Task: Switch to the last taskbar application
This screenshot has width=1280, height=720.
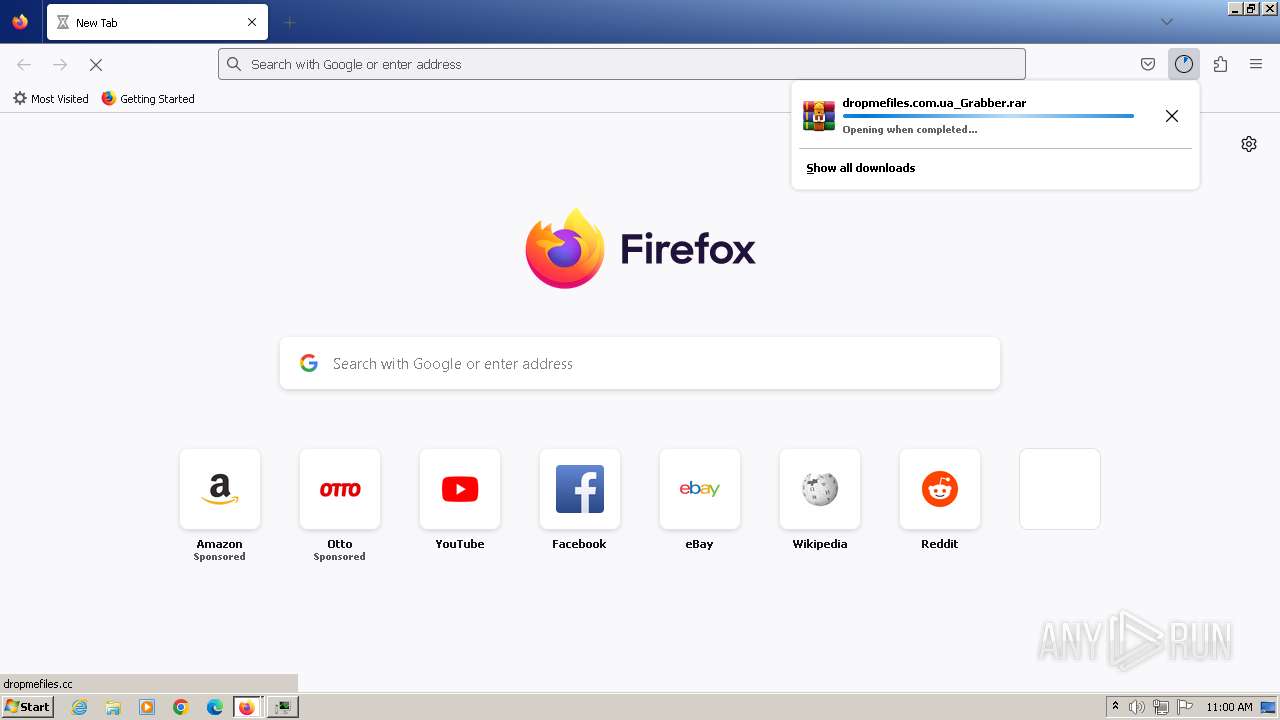Action: coord(283,707)
